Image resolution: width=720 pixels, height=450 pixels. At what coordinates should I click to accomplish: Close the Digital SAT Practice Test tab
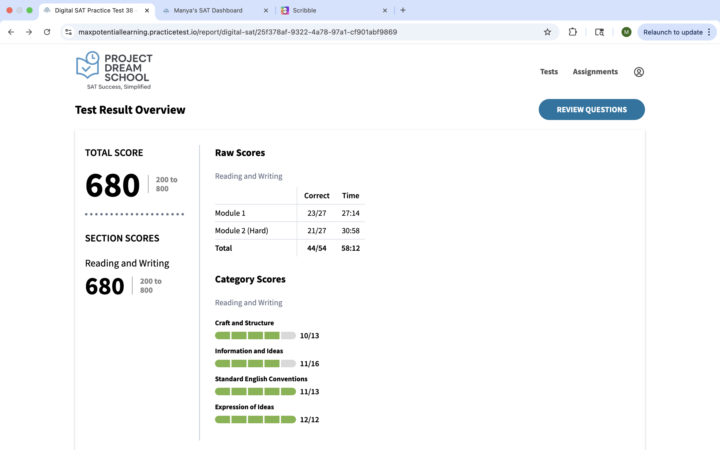144,10
